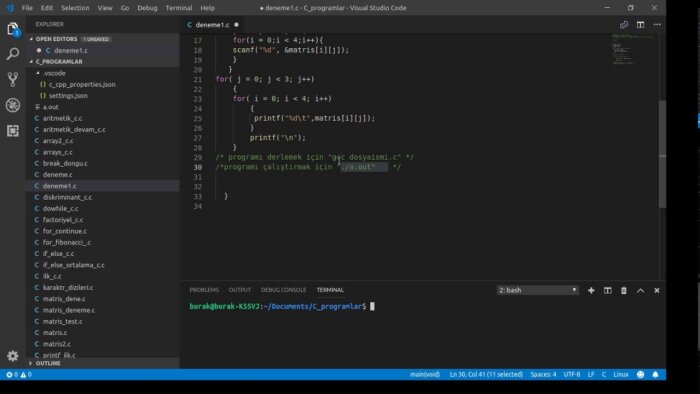
Task: Open if_else_ortalama_c.c file
Action: click(103, 265)
